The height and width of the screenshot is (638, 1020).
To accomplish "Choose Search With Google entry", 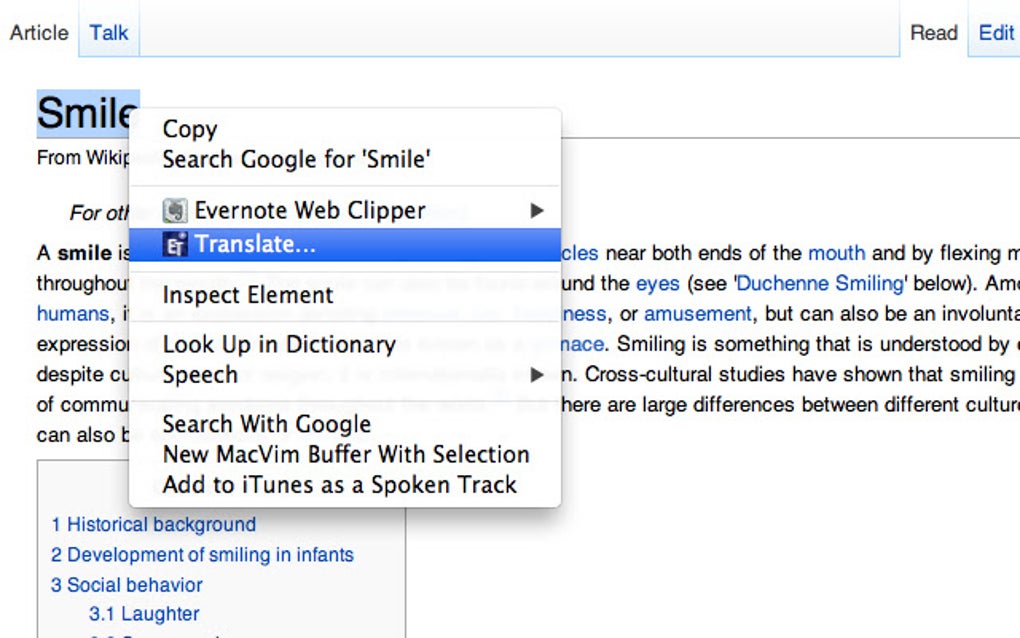I will tap(267, 424).
